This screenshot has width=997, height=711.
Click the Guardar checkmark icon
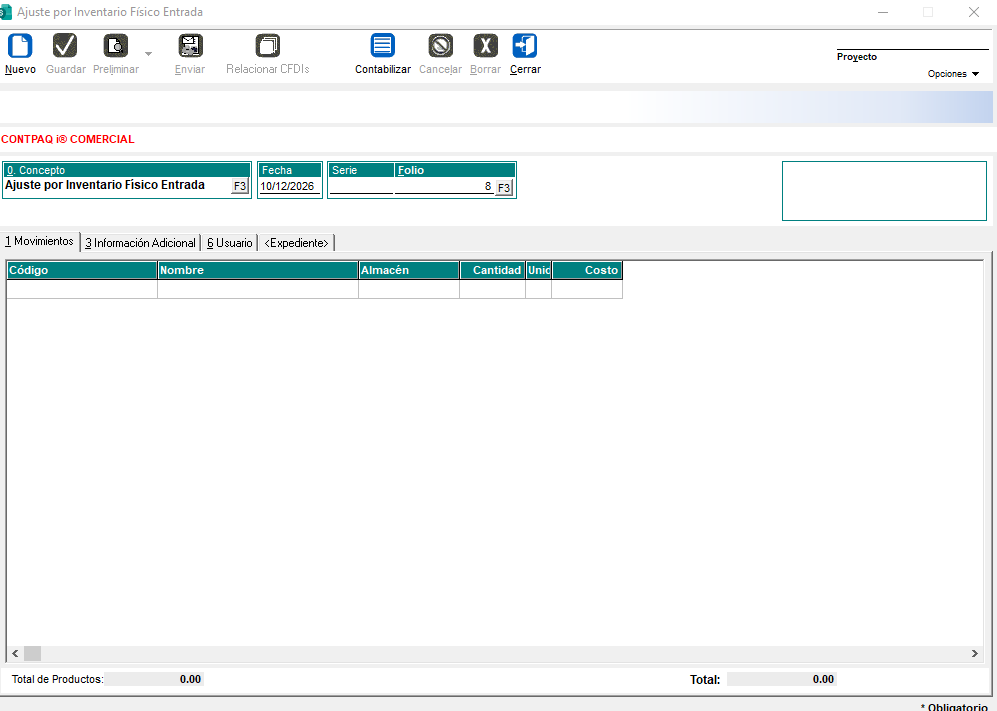pyautogui.click(x=65, y=46)
